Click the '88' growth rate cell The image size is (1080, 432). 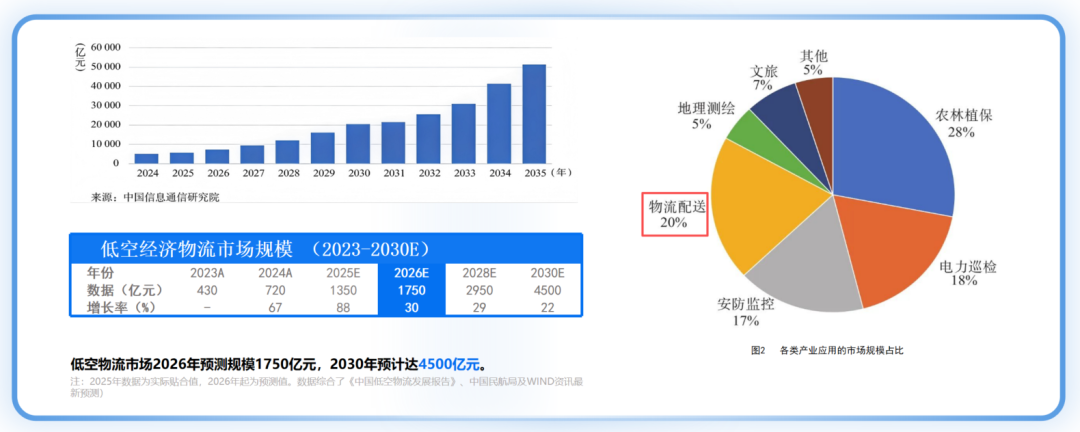point(344,308)
